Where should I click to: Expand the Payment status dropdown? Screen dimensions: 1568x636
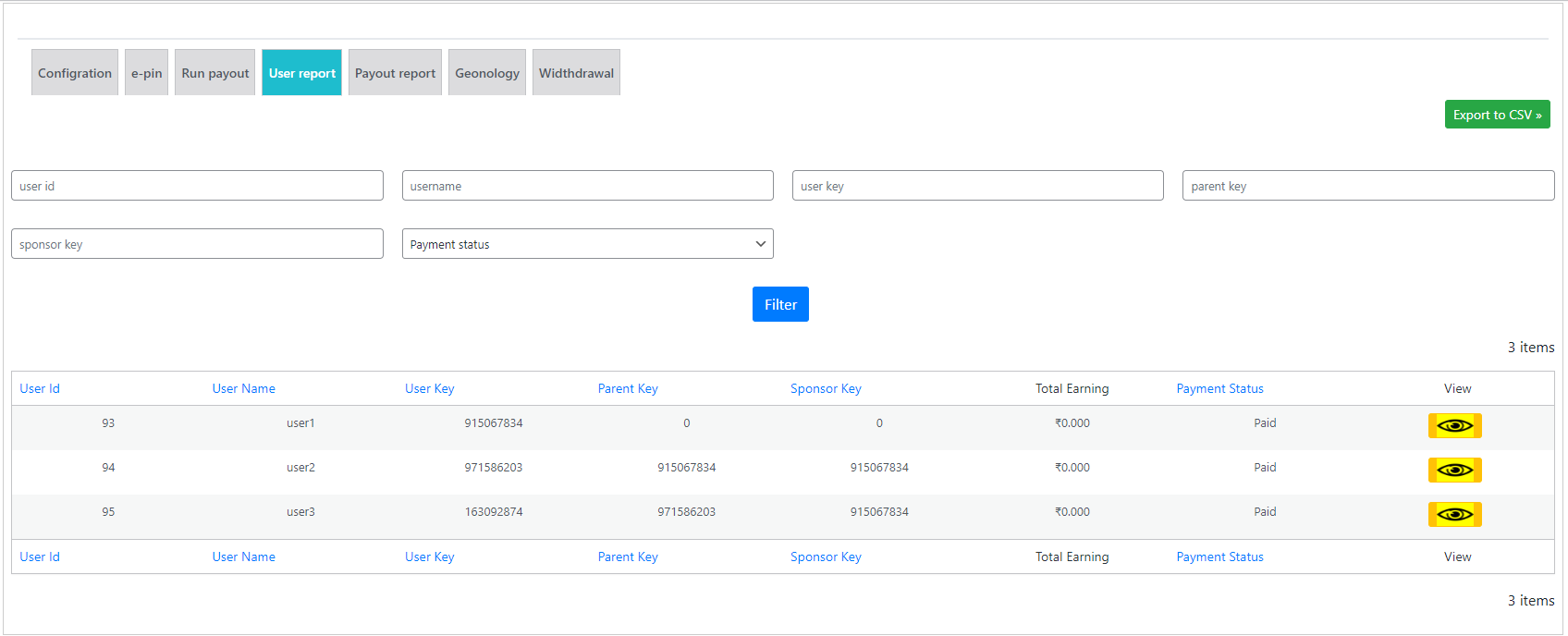tap(587, 244)
